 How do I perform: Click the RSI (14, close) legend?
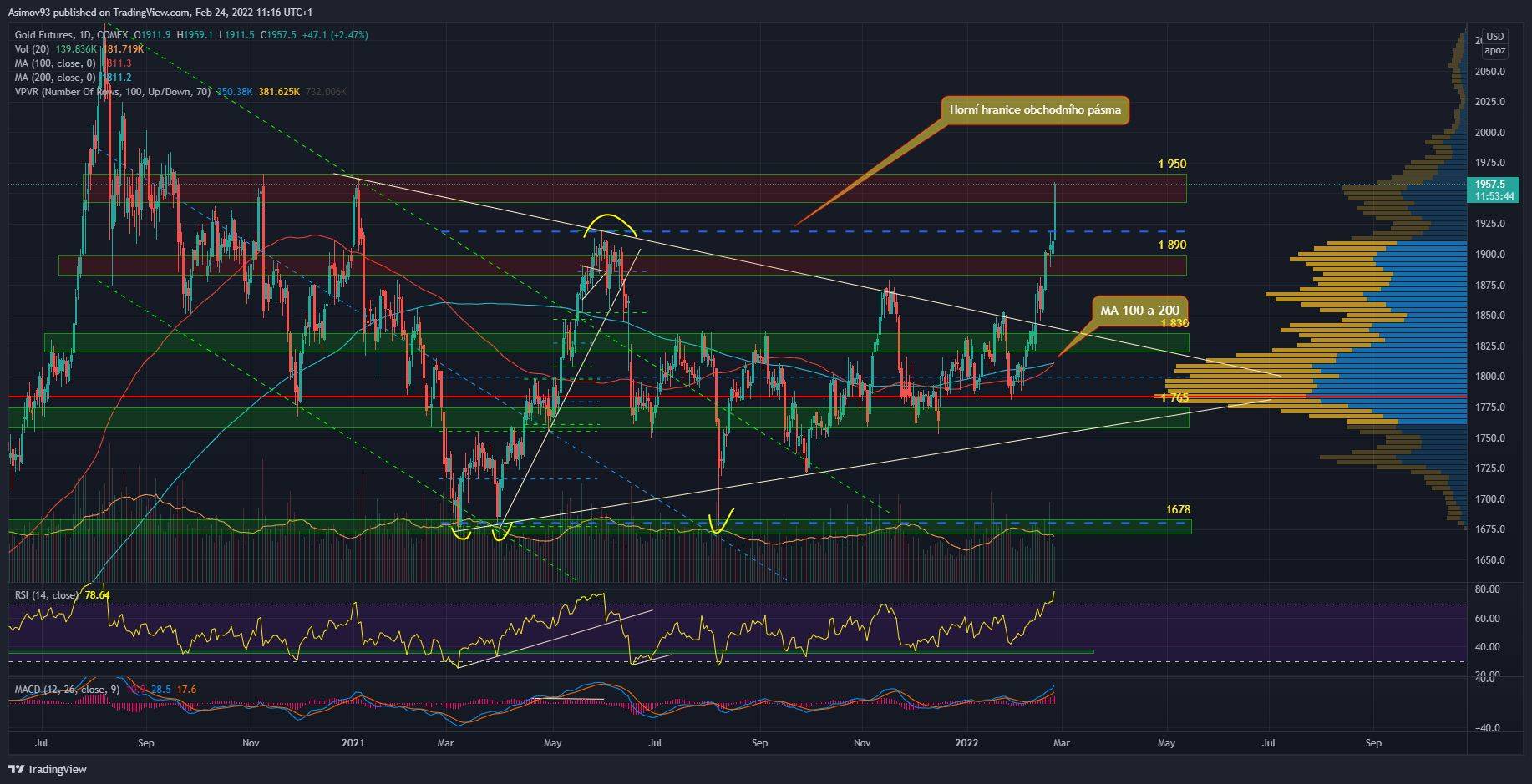coord(45,595)
